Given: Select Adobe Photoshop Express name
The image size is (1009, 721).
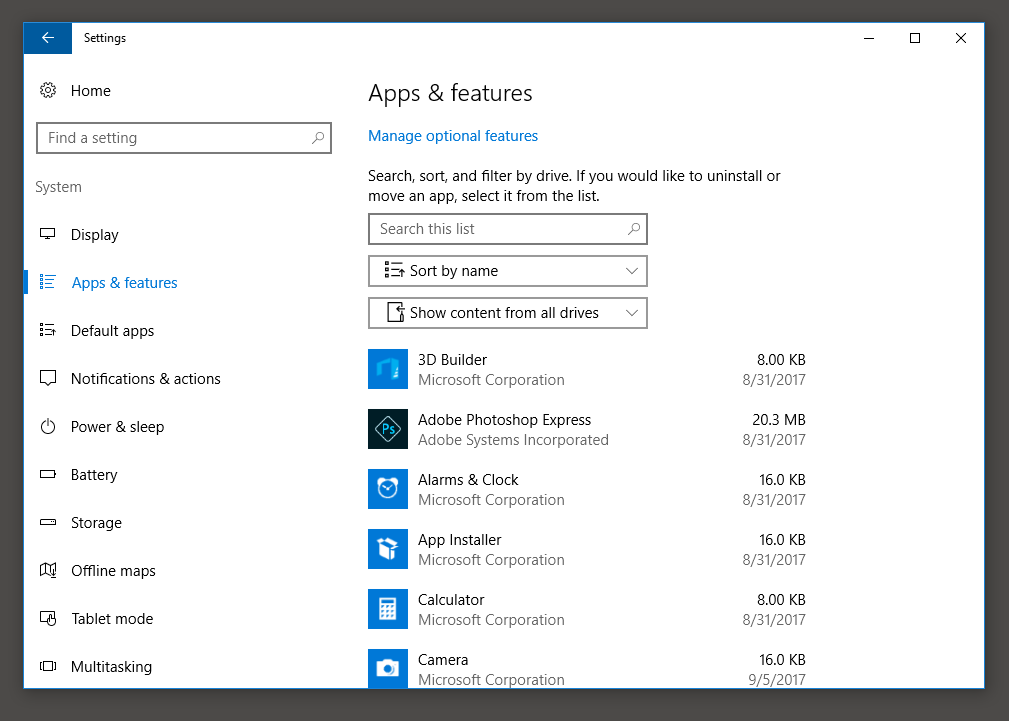Looking at the screenshot, I should [504, 420].
